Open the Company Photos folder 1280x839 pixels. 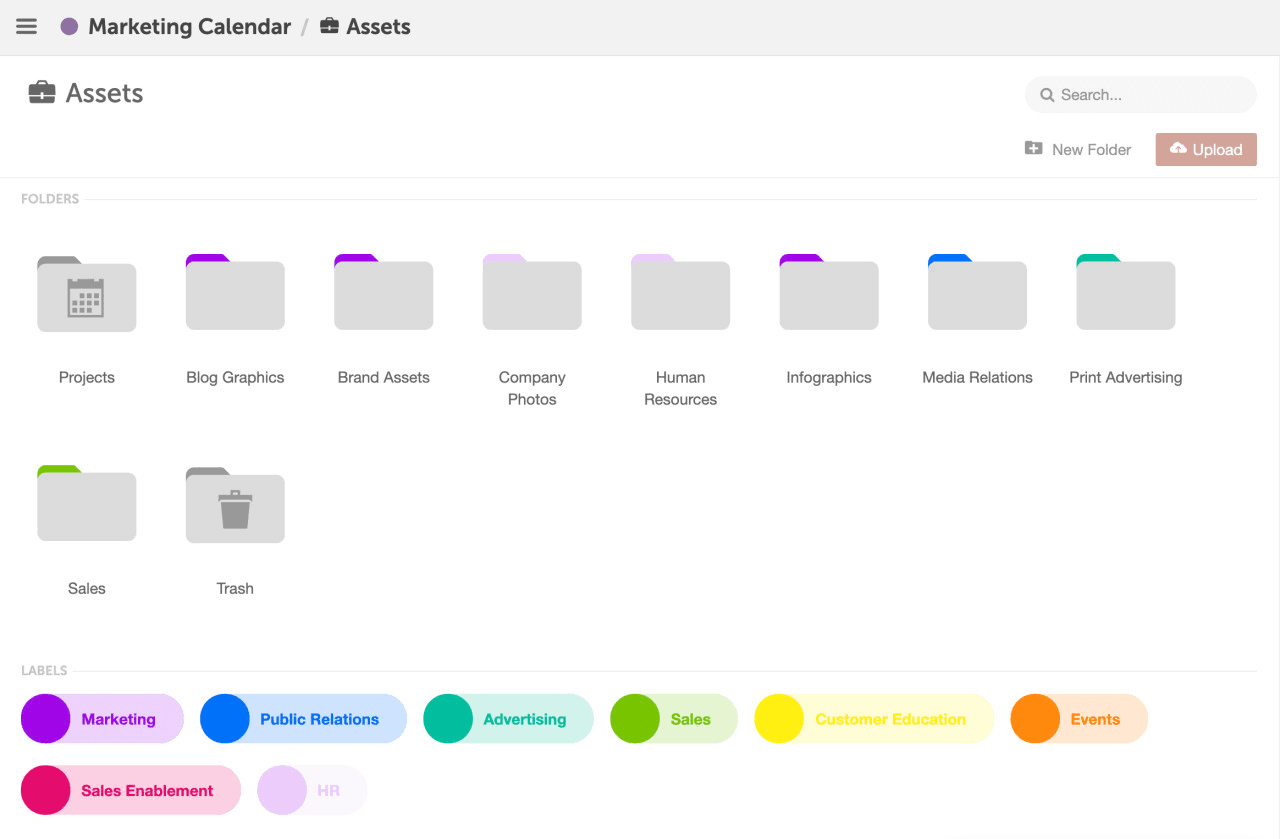point(532,294)
